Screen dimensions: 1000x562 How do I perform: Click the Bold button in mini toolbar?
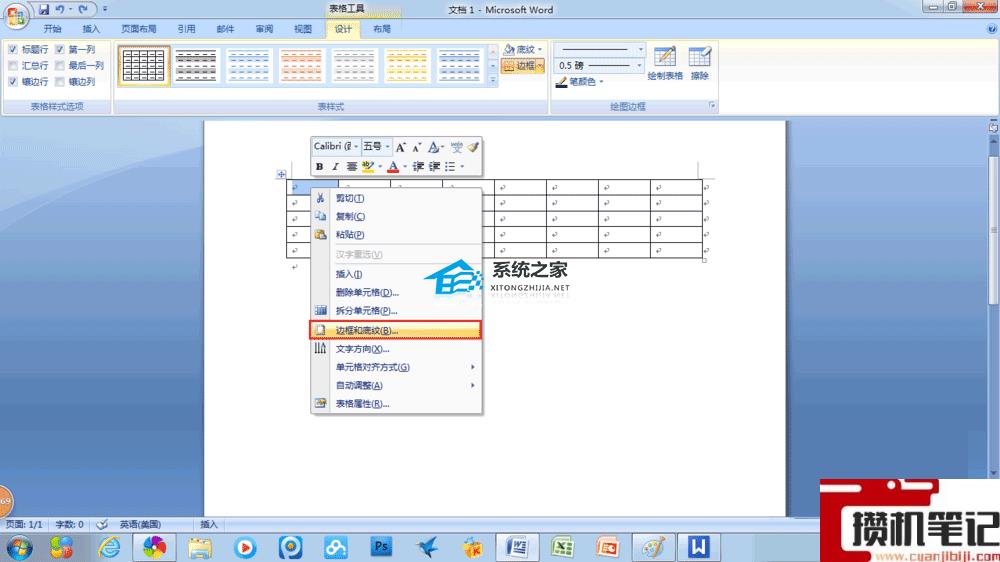coord(320,166)
